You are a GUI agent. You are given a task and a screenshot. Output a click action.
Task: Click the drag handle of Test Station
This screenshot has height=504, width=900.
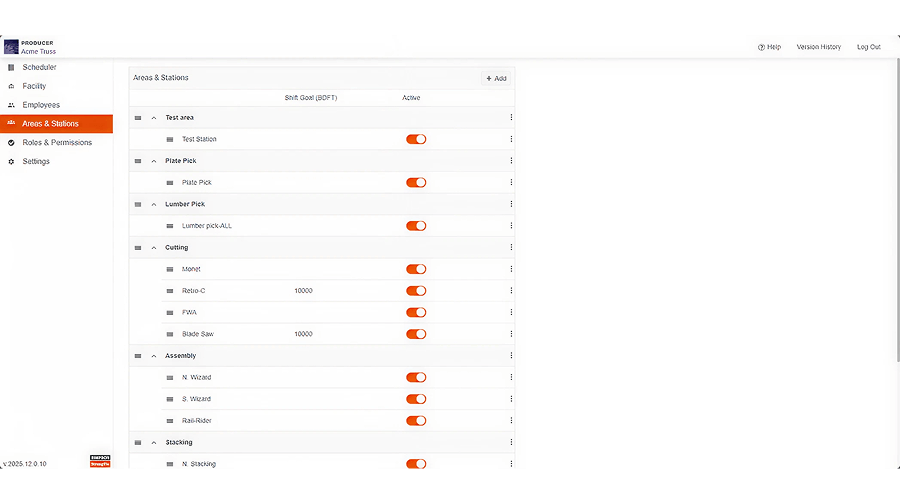[x=170, y=139]
